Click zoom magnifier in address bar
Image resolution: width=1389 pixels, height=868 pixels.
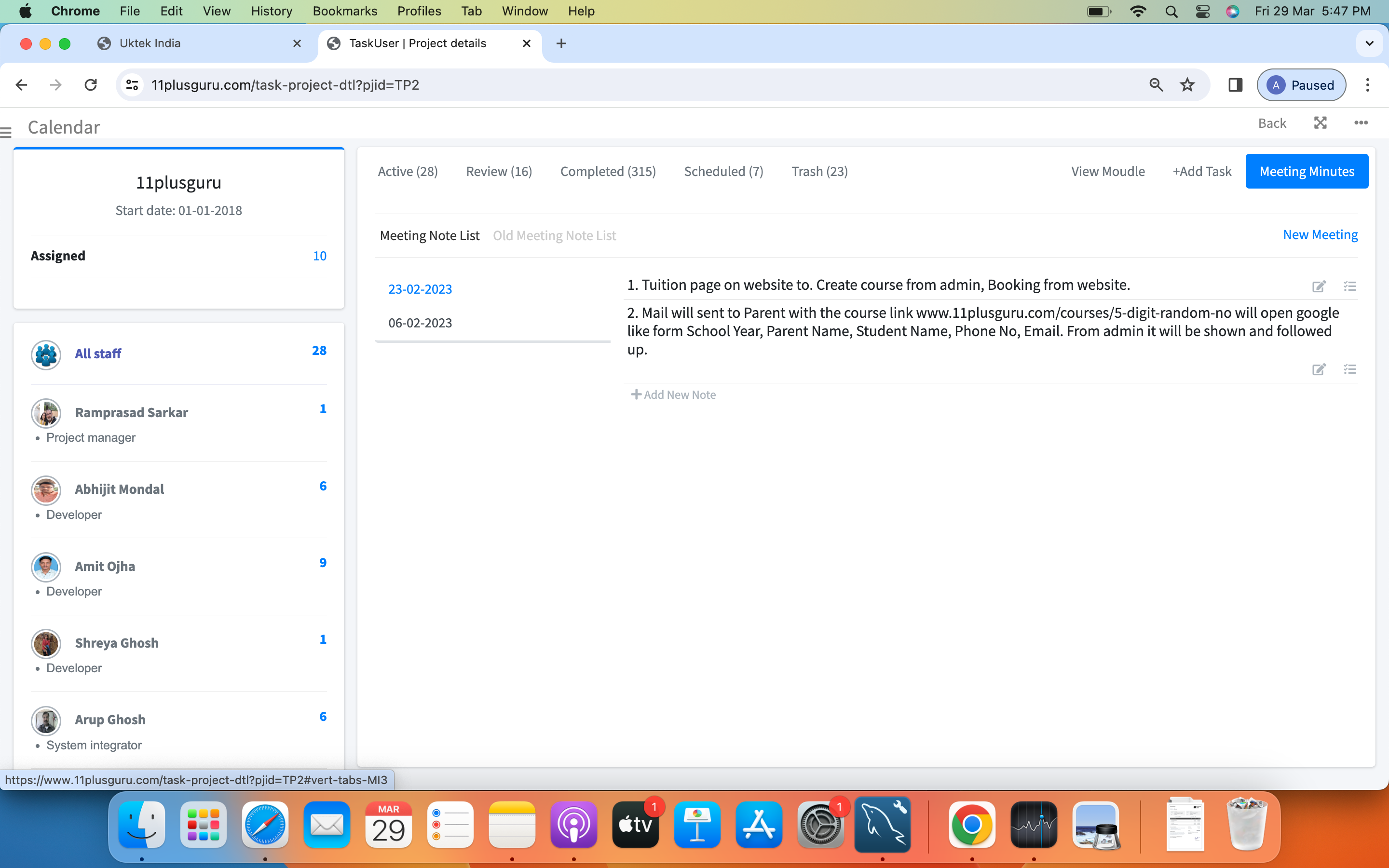click(1156, 85)
